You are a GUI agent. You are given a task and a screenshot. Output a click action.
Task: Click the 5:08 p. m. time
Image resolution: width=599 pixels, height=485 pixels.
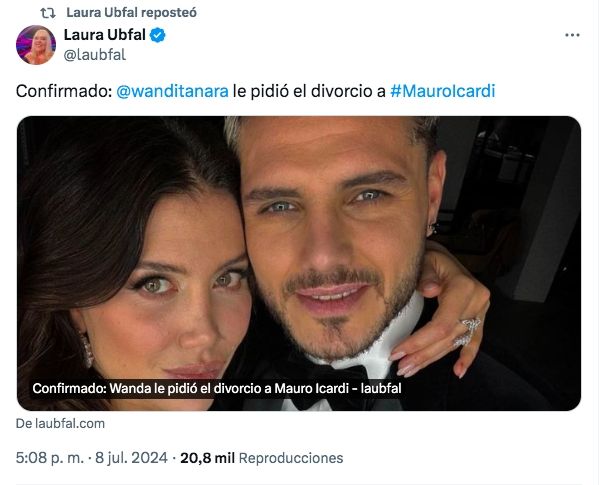pos(49,458)
